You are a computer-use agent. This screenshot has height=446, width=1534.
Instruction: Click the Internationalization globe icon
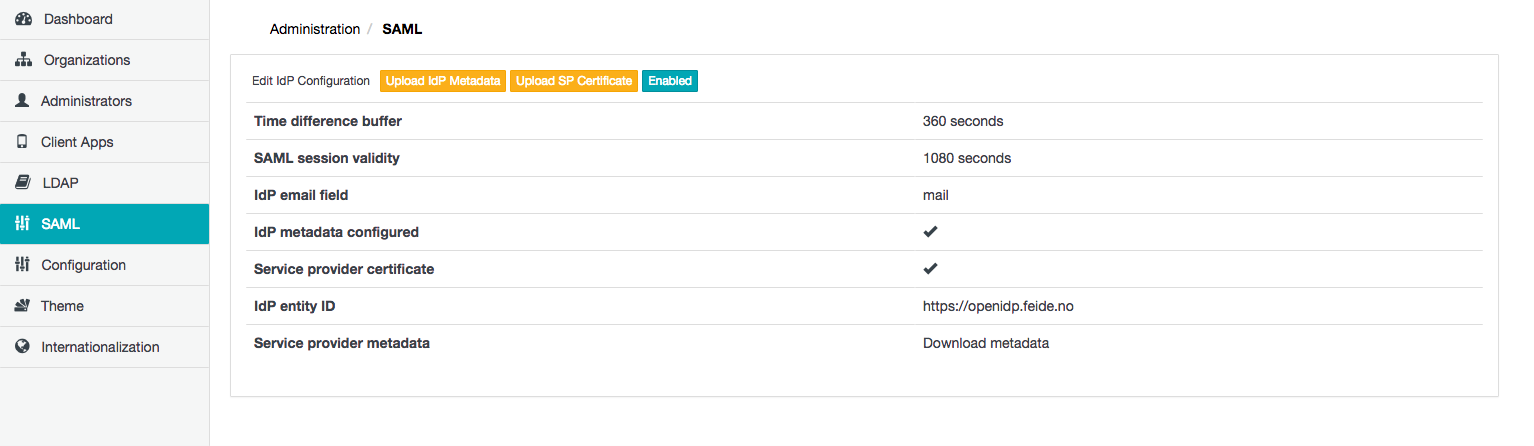pos(22,347)
